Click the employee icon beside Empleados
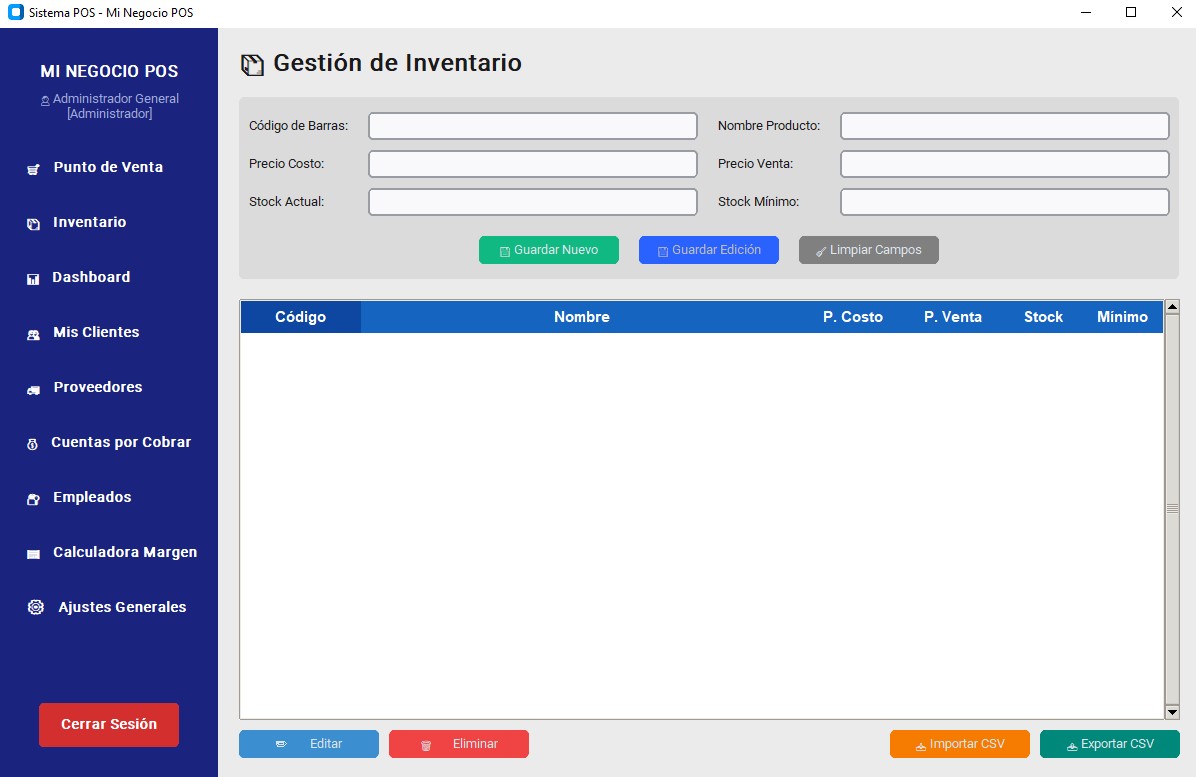The image size is (1196, 777). coord(34,499)
